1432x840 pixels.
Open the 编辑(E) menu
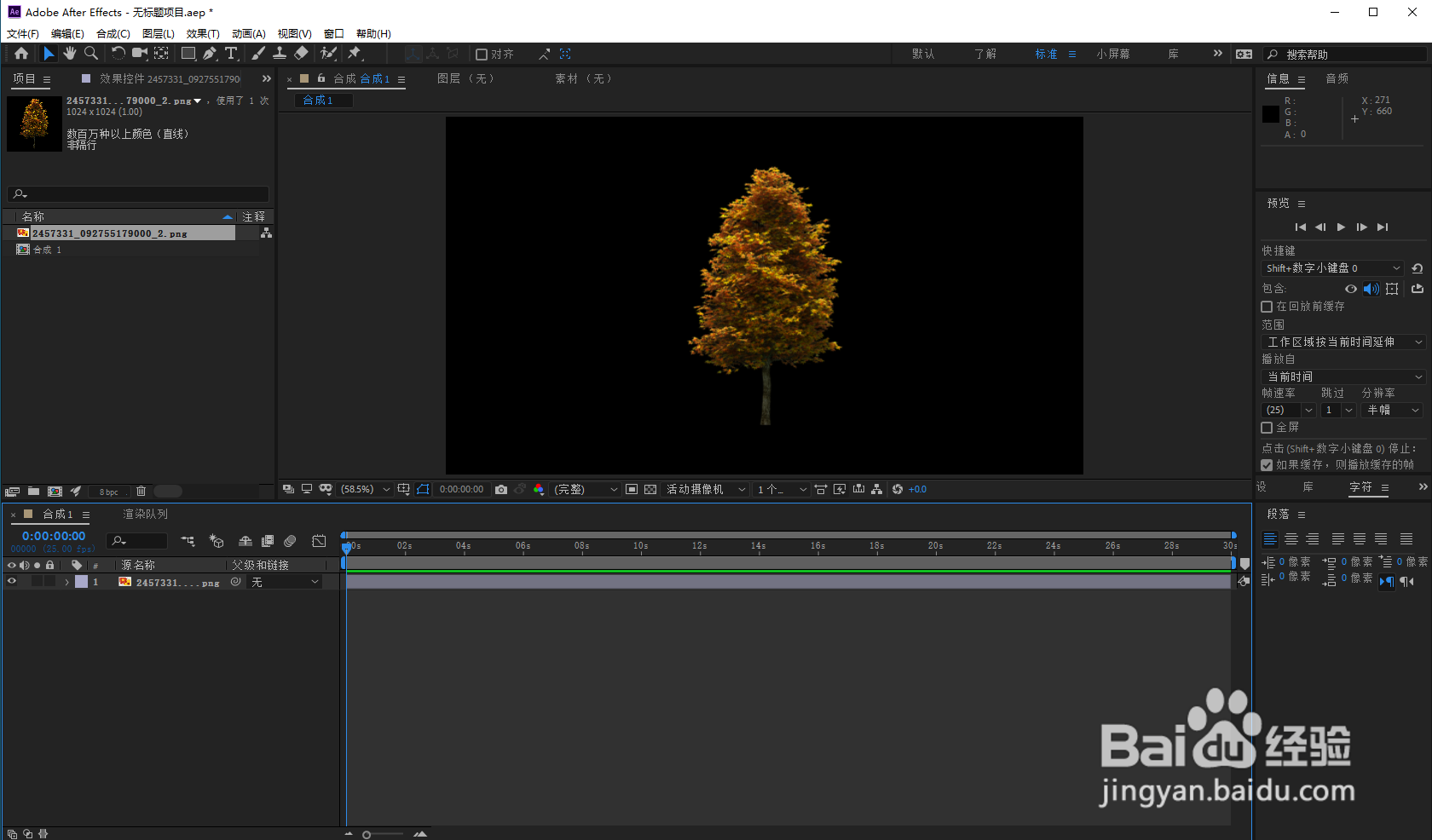[67, 34]
